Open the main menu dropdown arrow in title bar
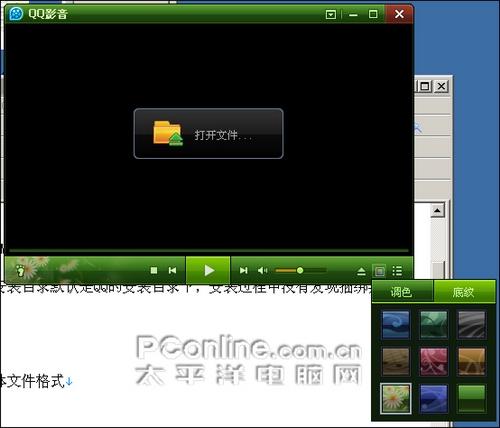This screenshot has width=500, height=428. coord(331,14)
